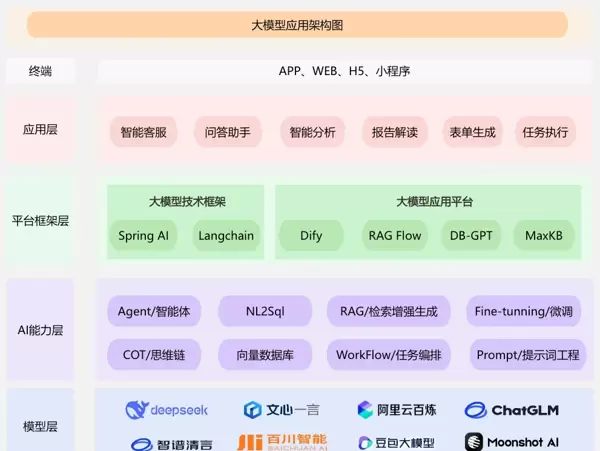Select the 文心一言 model logo
Viewport: 600px width, 451px height.
pos(254,410)
